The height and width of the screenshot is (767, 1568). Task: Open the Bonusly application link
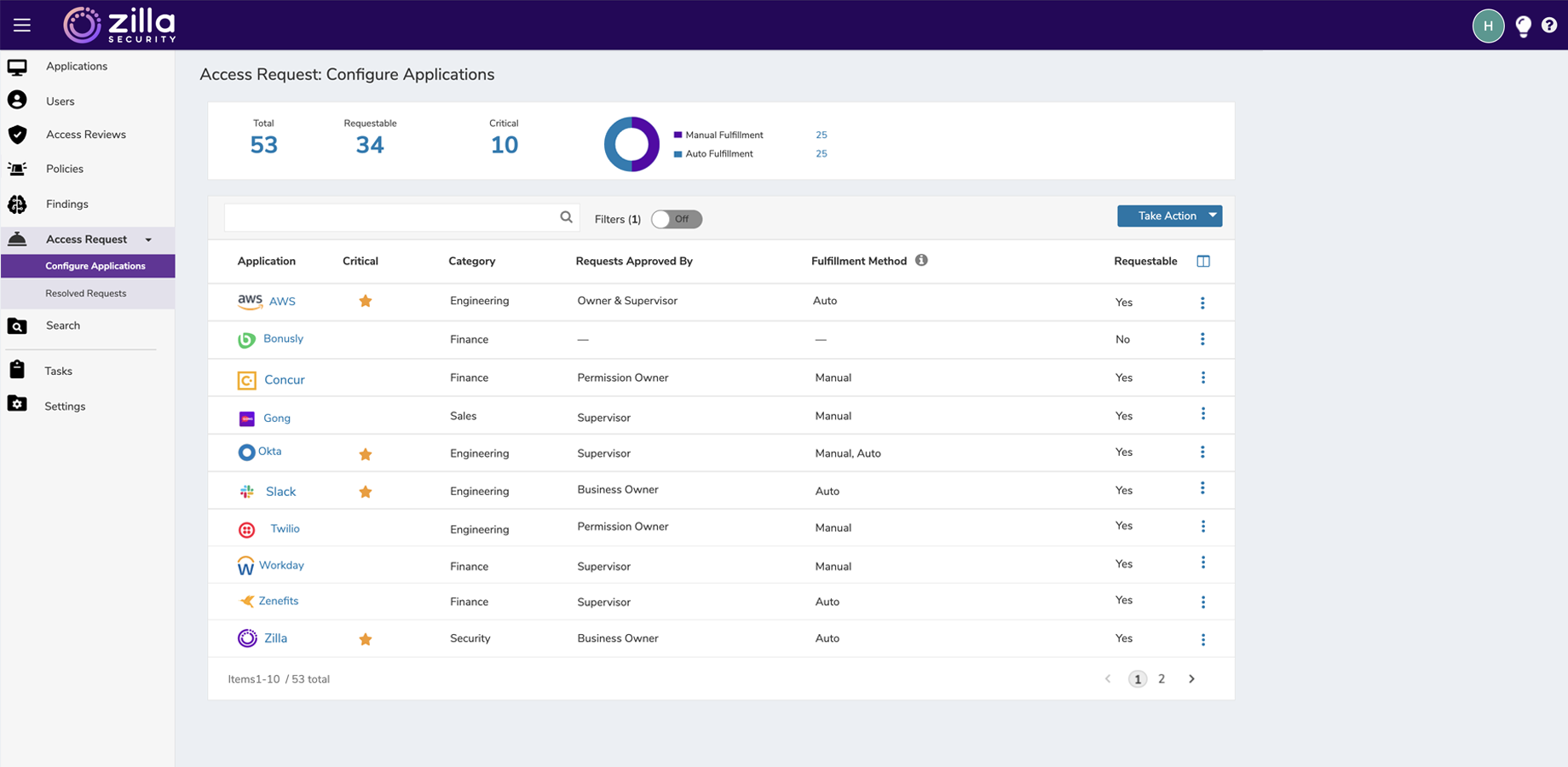(x=283, y=339)
